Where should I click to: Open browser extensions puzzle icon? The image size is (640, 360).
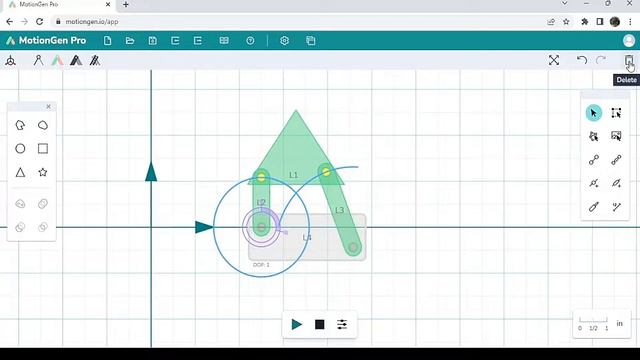point(584,22)
